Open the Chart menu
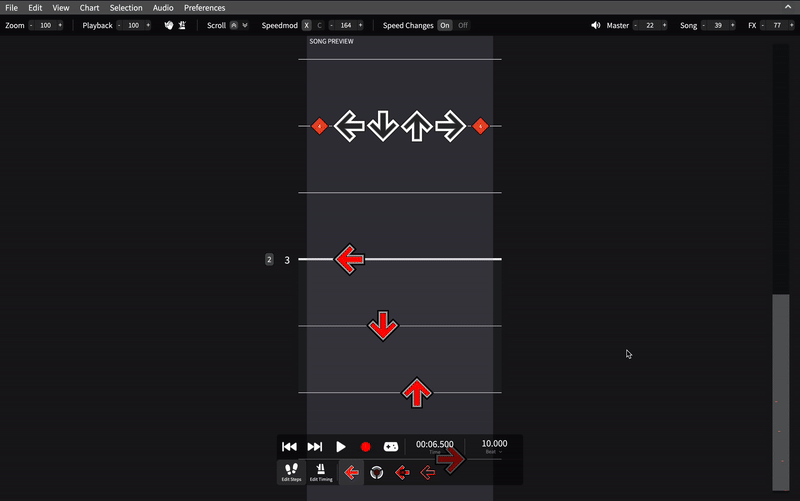 tap(89, 8)
